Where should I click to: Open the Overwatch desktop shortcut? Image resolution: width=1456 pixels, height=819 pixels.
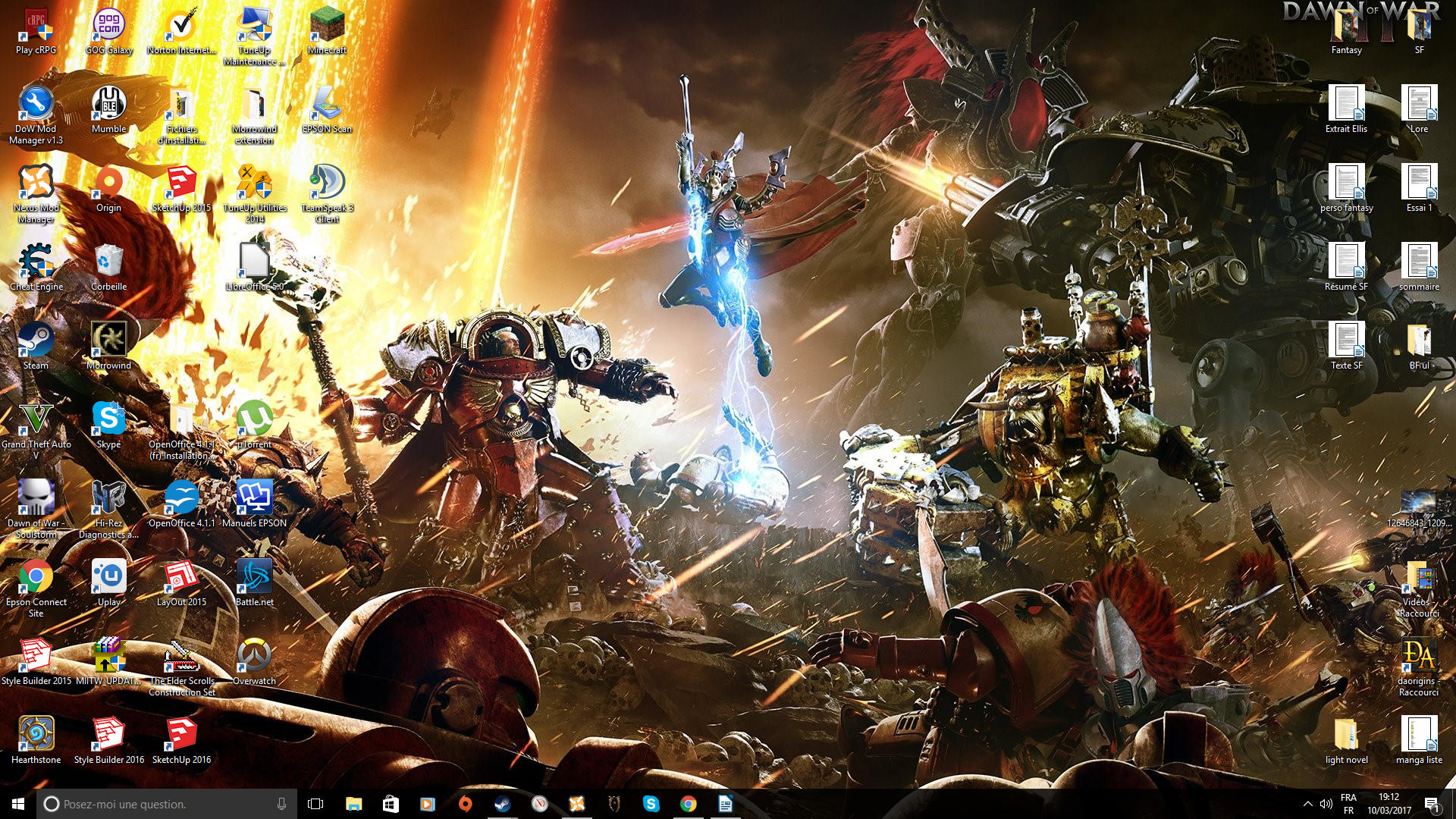pyautogui.click(x=254, y=662)
